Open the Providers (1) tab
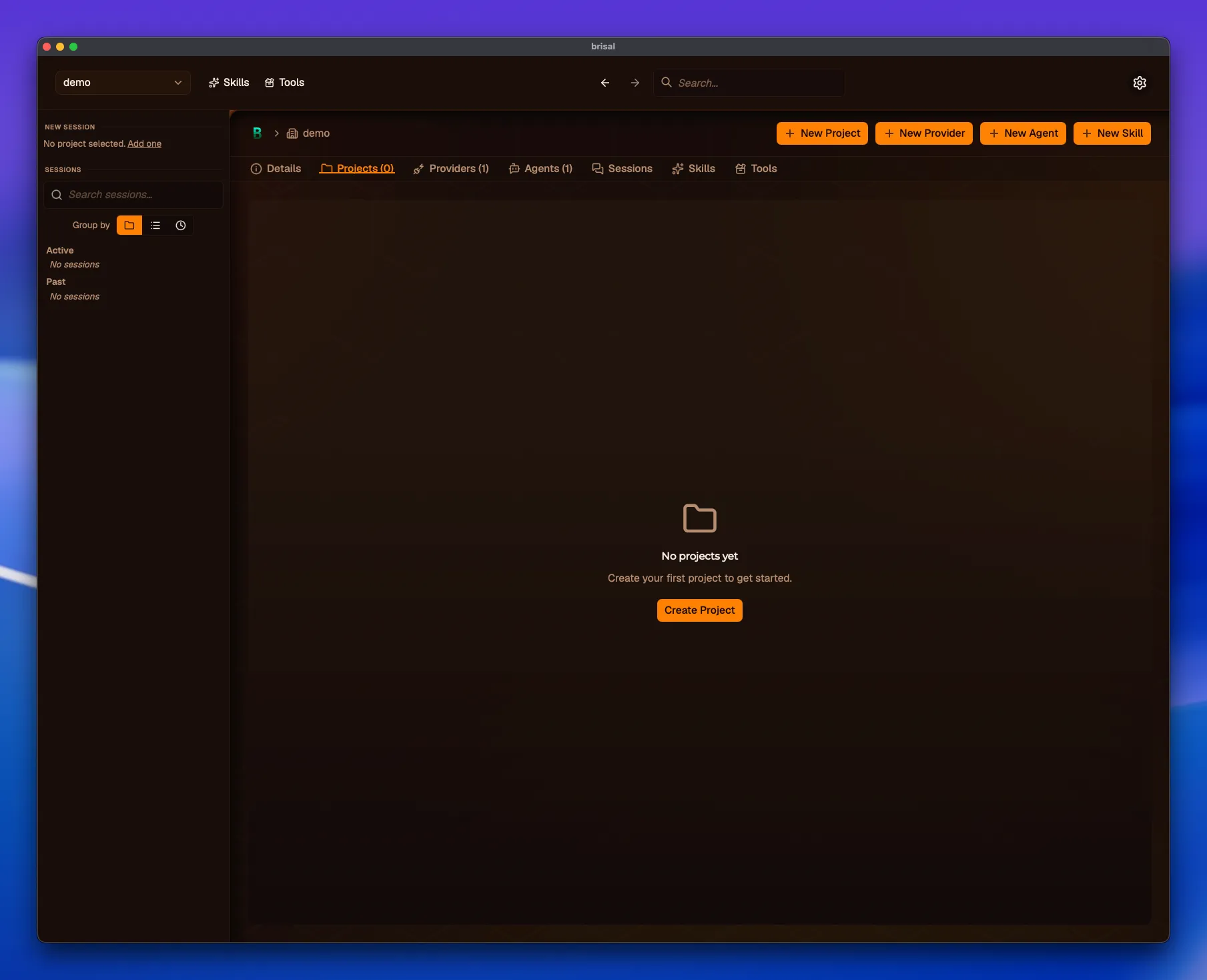Image resolution: width=1207 pixels, height=980 pixels. [x=451, y=169]
